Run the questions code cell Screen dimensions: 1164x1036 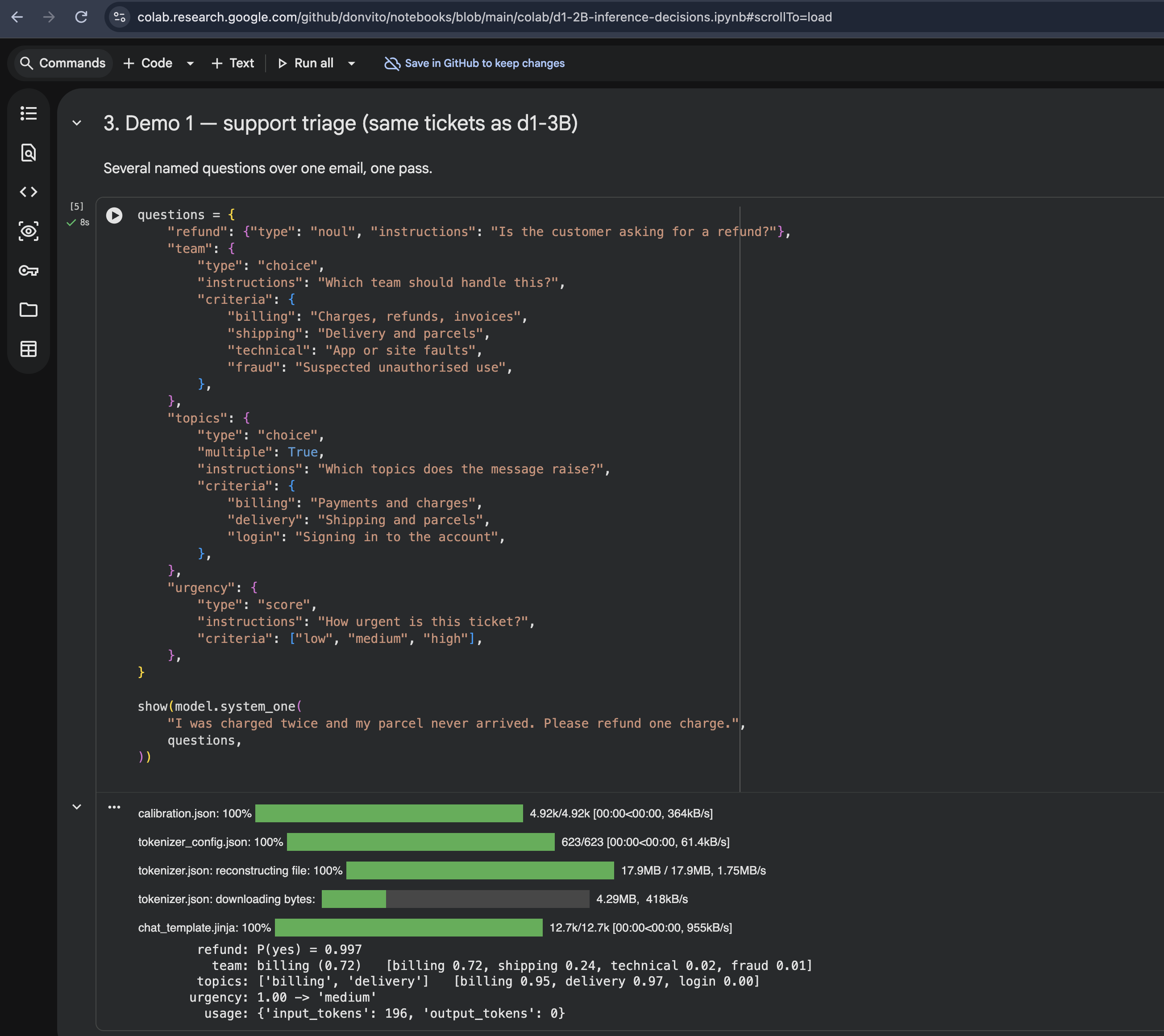[114, 215]
